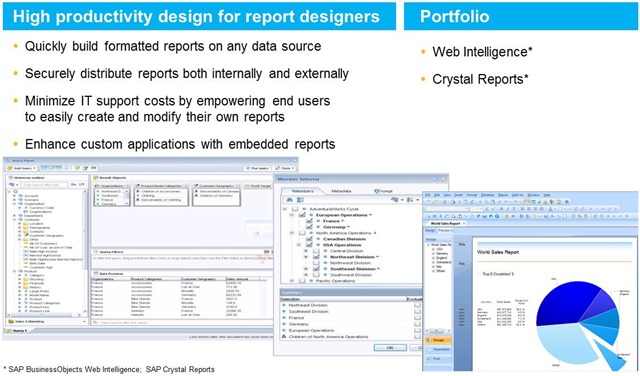Click the binoculars search icon in Member Selector
This screenshot has width=640, height=376.
coord(289,200)
